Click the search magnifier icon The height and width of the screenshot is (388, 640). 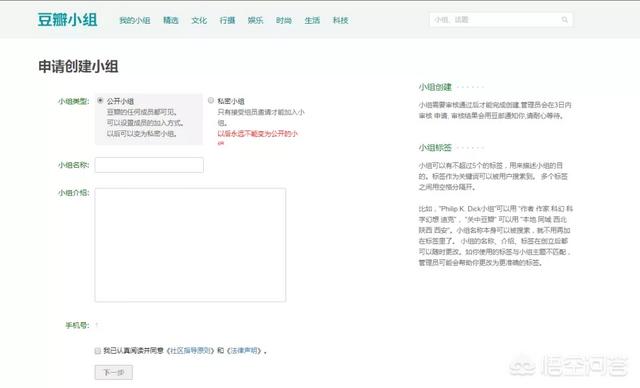pos(565,20)
